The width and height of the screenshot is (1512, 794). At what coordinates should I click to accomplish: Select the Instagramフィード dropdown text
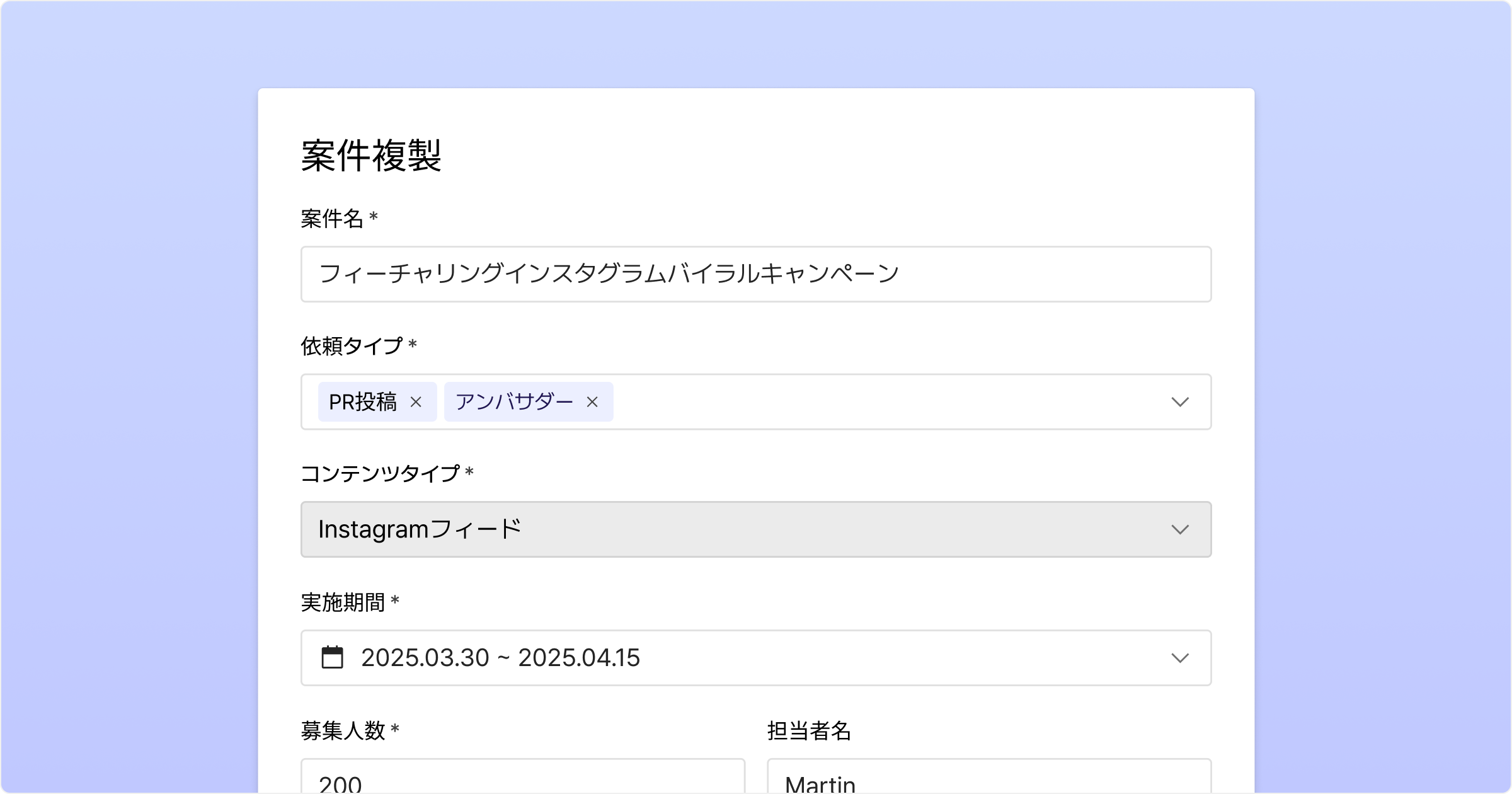click(420, 529)
